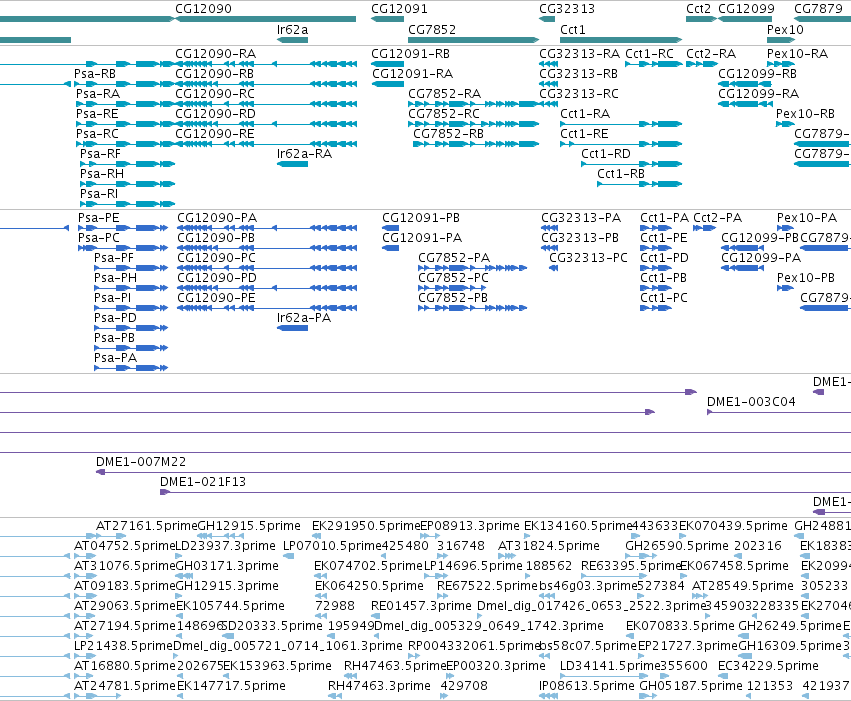Viewport: 851px width, 701px height.
Task: Click protein Psa-PE label
Action: [x=98, y=218]
